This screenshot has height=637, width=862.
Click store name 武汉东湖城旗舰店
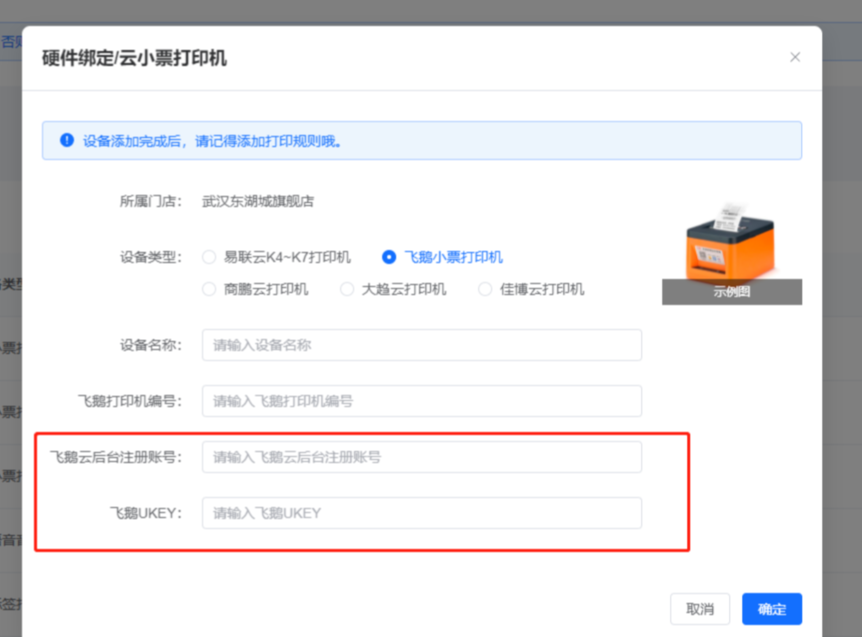point(258,201)
